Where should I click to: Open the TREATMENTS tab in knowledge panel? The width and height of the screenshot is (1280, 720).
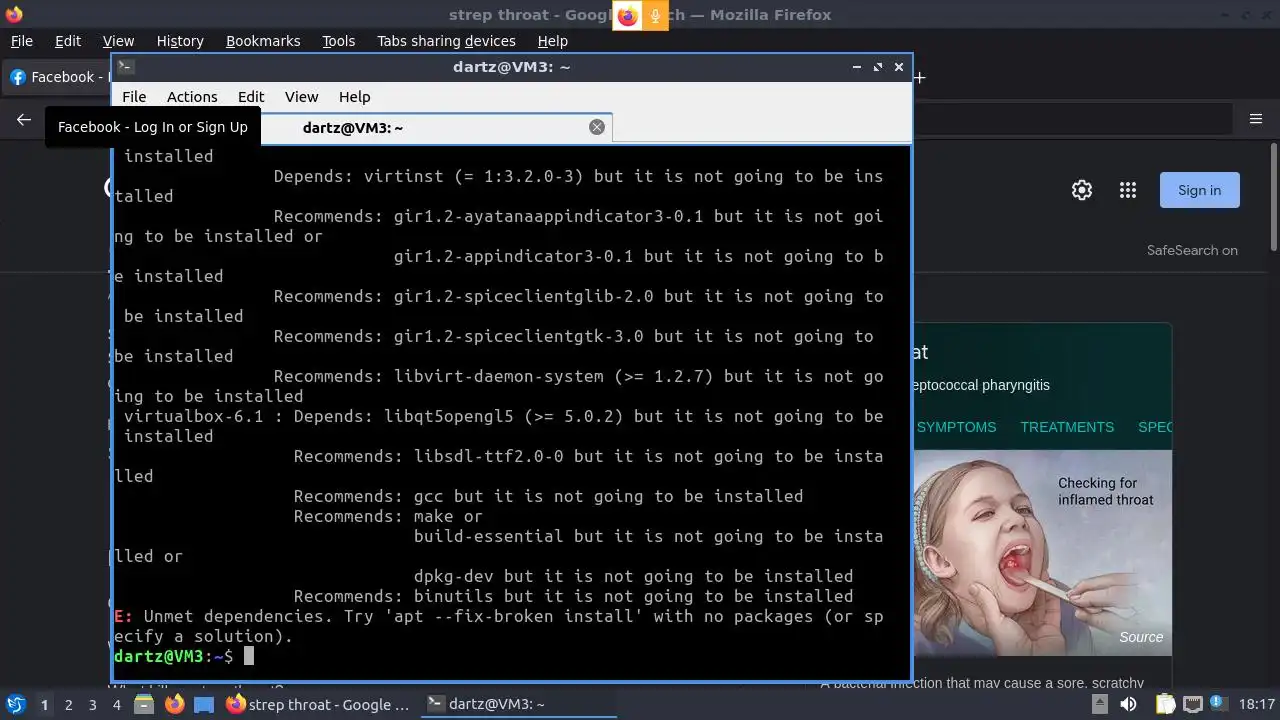point(1067,427)
